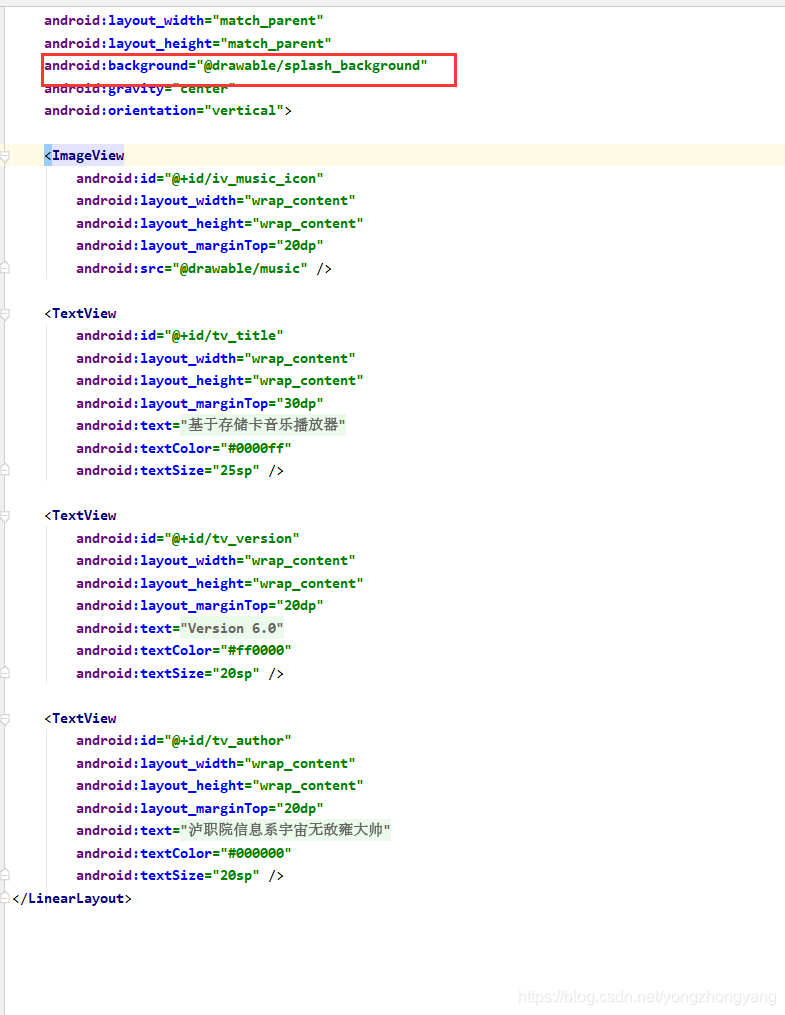Click the layout_height match_parent line
The width and height of the screenshot is (785, 1015).
tap(187, 43)
